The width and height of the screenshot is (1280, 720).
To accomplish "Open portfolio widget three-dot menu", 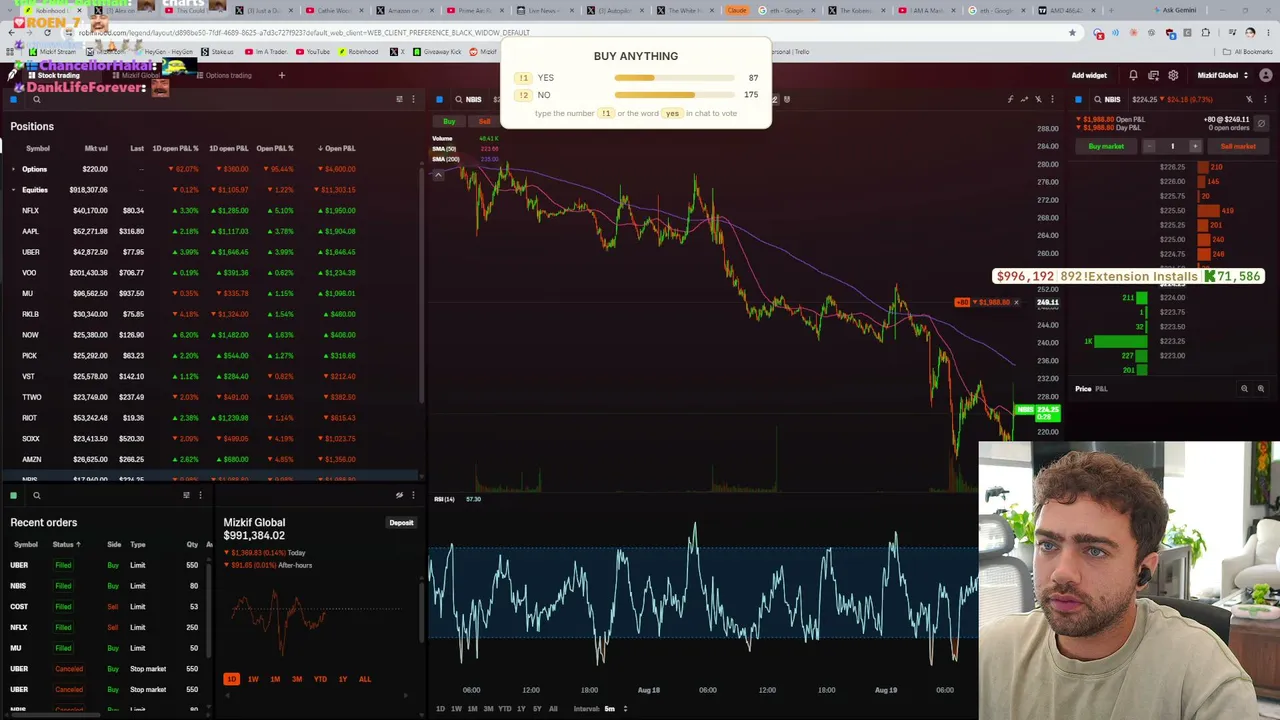I will click(413, 495).
